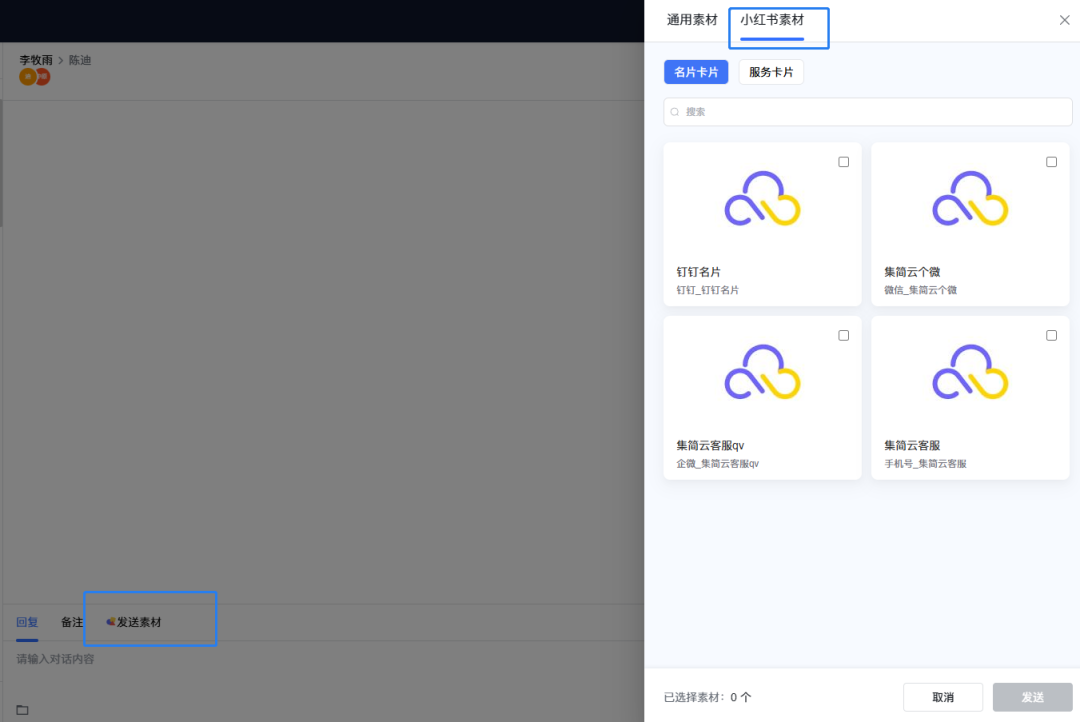Image resolution: width=1080 pixels, height=722 pixels.
Task: Click the 手机号_集简云客服 subtitle text
Action: (925, 464)
